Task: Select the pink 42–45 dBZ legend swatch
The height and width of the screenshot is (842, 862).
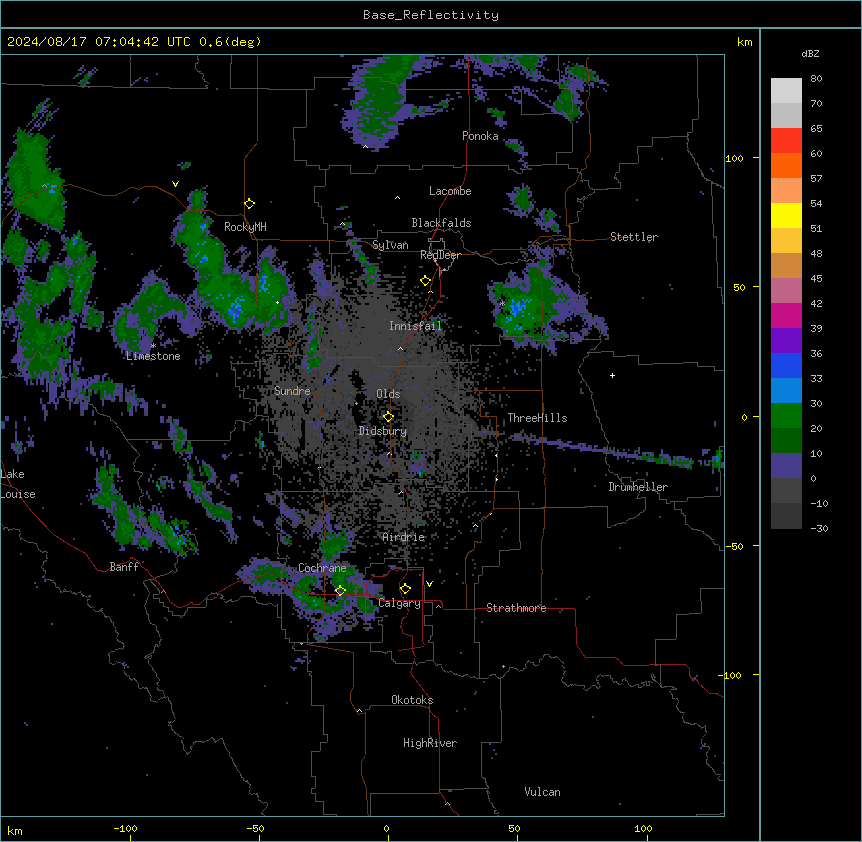Action: click(786, 290)
